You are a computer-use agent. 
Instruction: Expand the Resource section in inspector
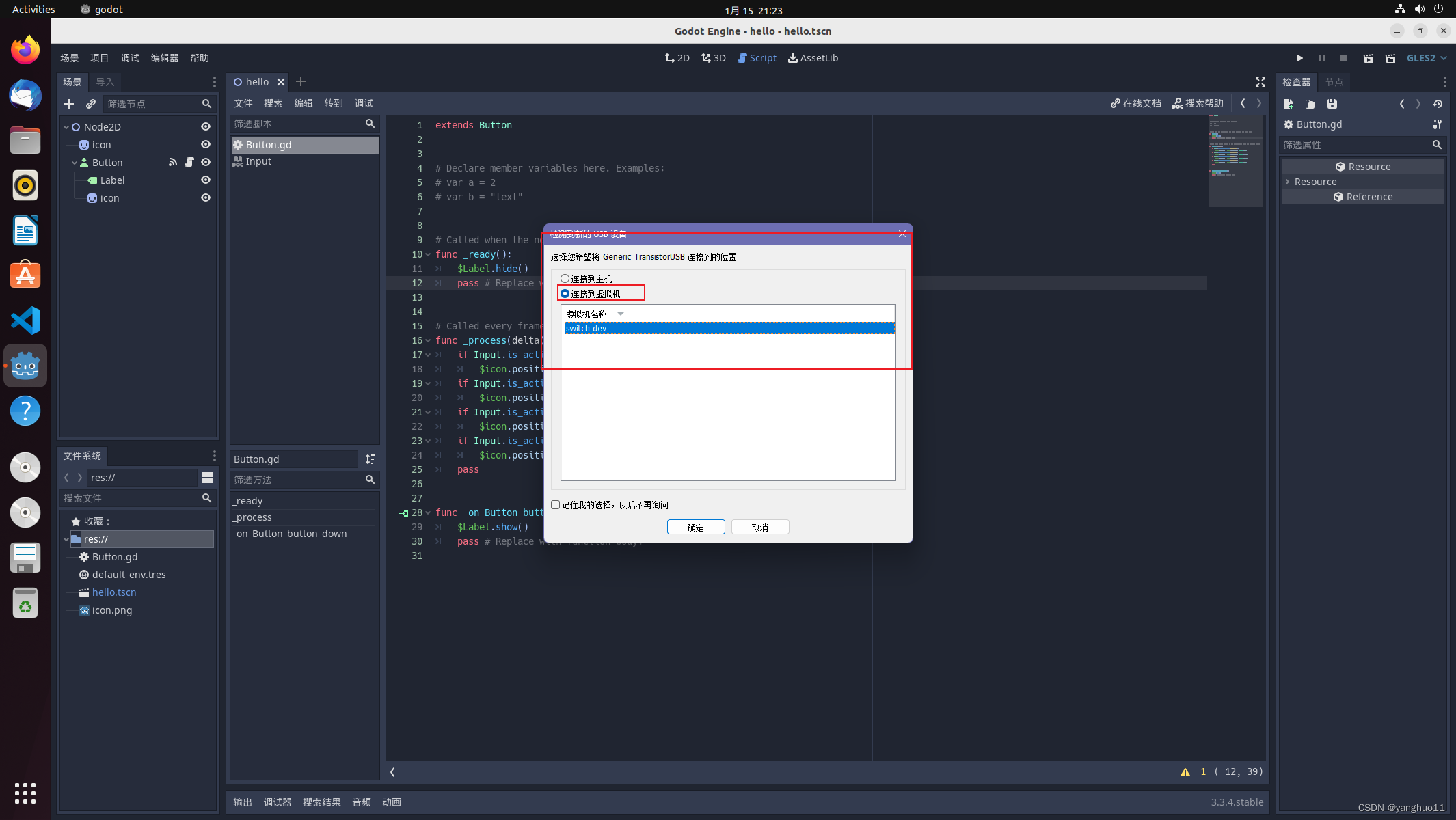point(1288,182)
